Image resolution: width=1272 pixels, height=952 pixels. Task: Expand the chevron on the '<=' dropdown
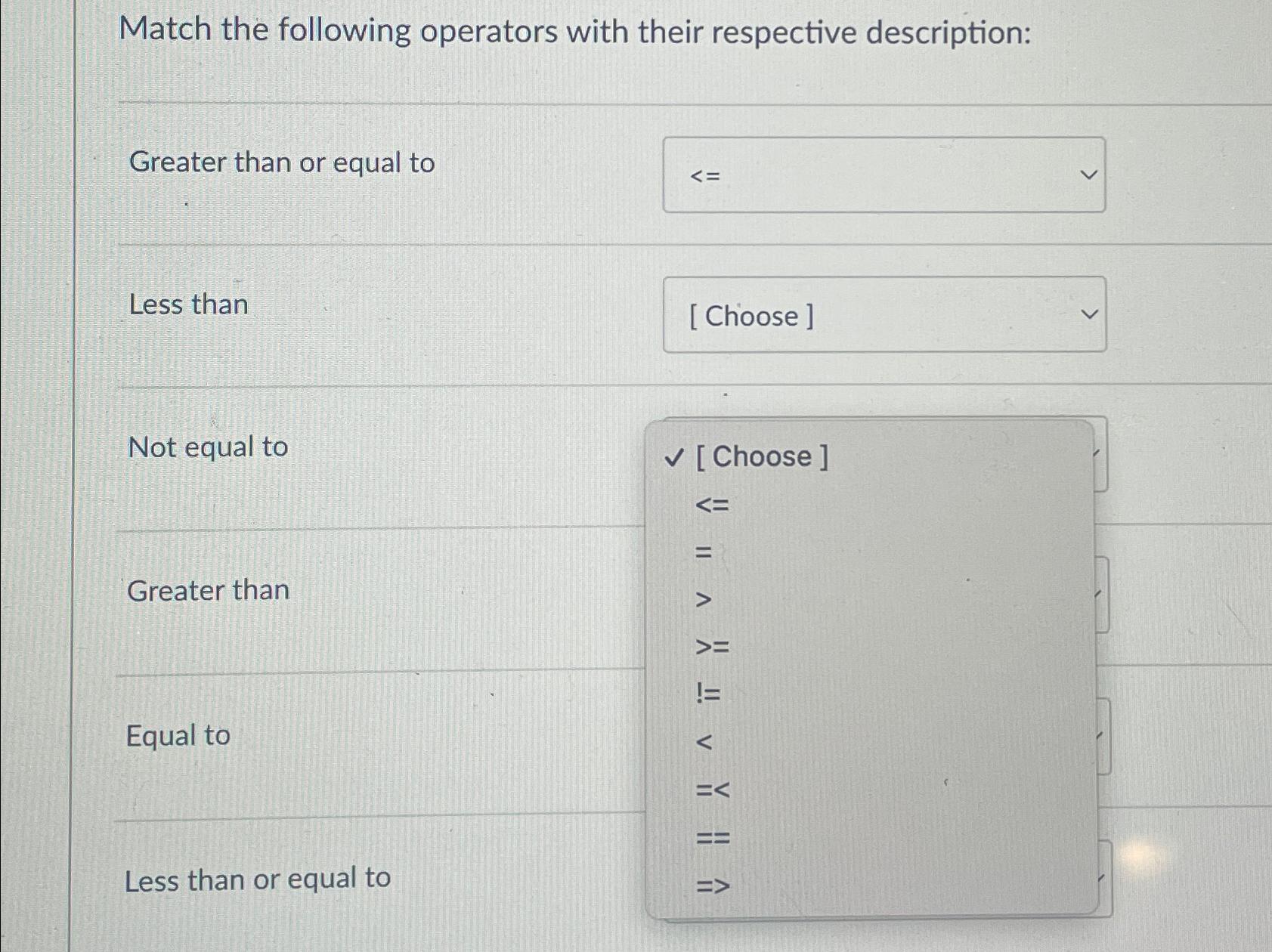click(x=1089, y=174)
